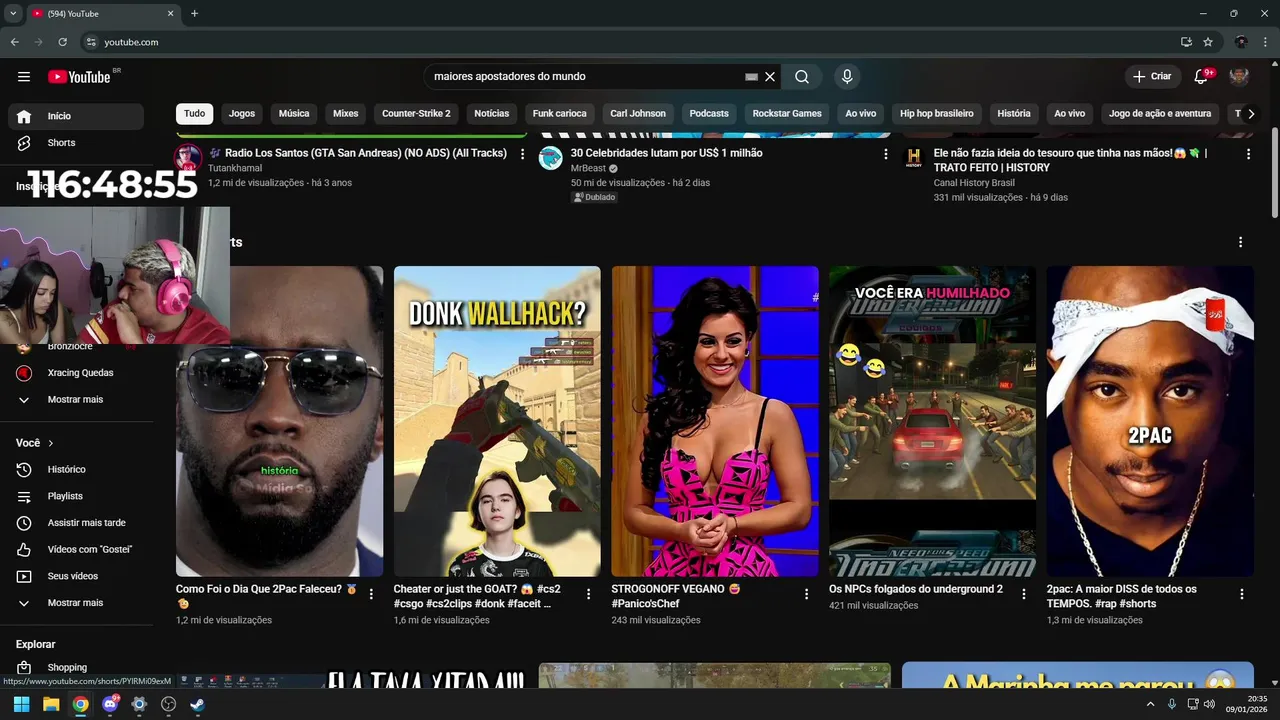
Task: Open Discord from the taskbar
Action: pyautogui.click(x=110, y=704)
